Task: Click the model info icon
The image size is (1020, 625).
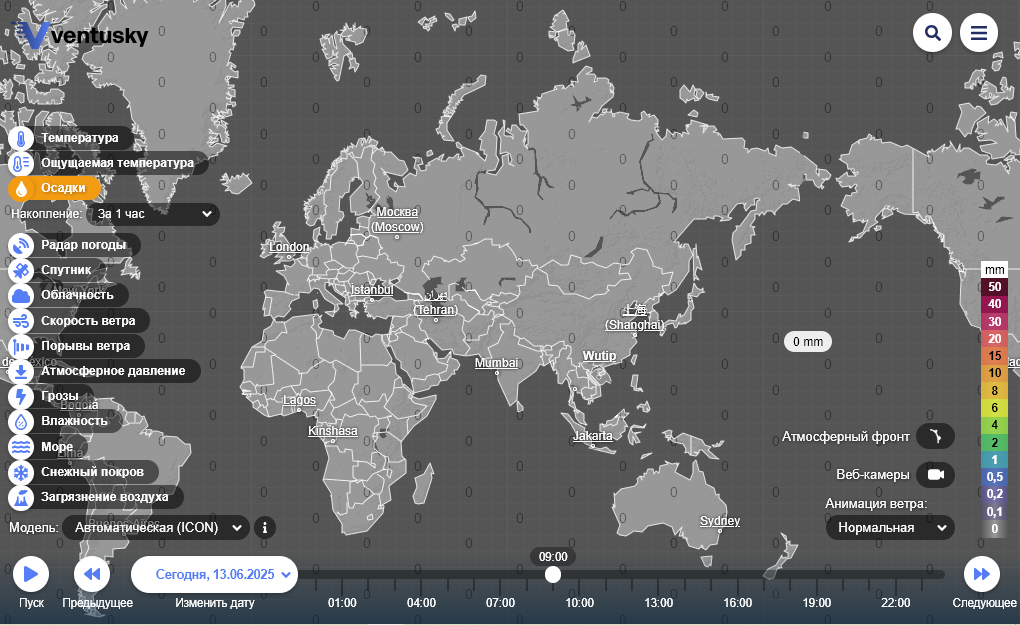Action: (x=265, y=527)
